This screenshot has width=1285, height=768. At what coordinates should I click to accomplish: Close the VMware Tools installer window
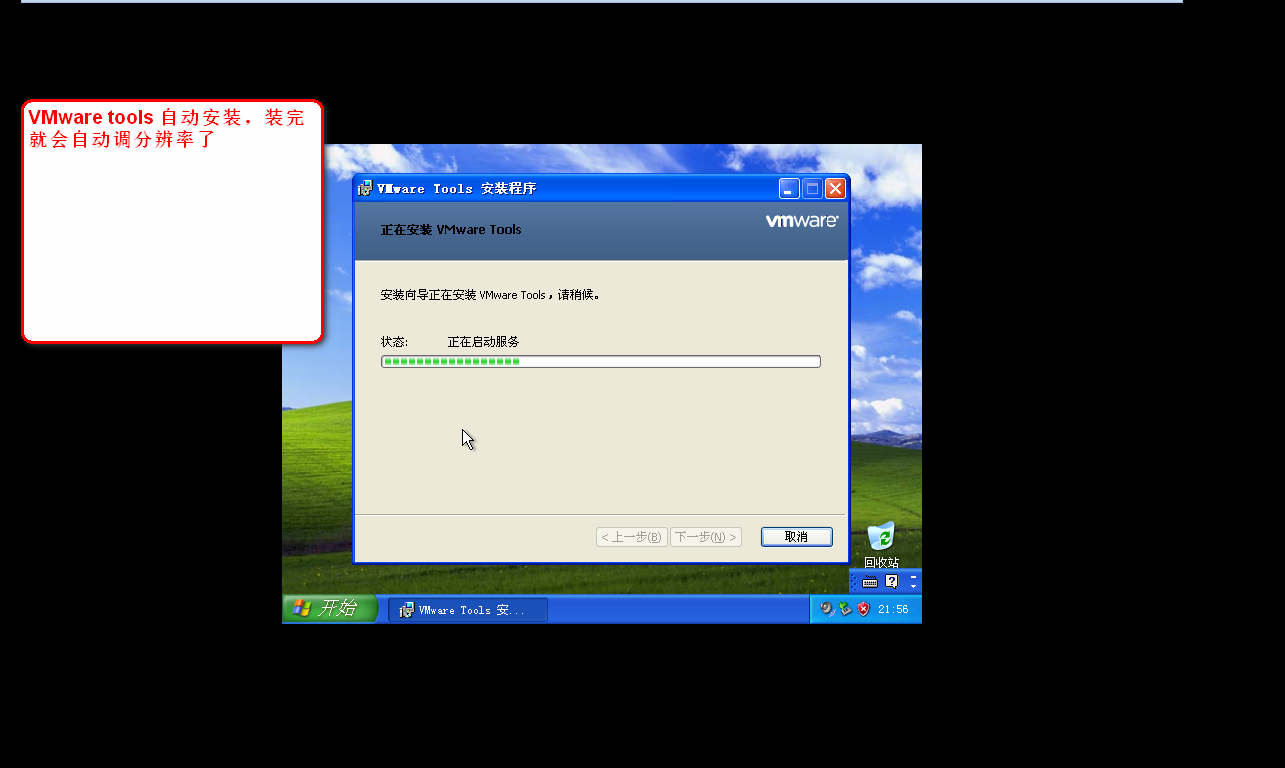(836, 188)
